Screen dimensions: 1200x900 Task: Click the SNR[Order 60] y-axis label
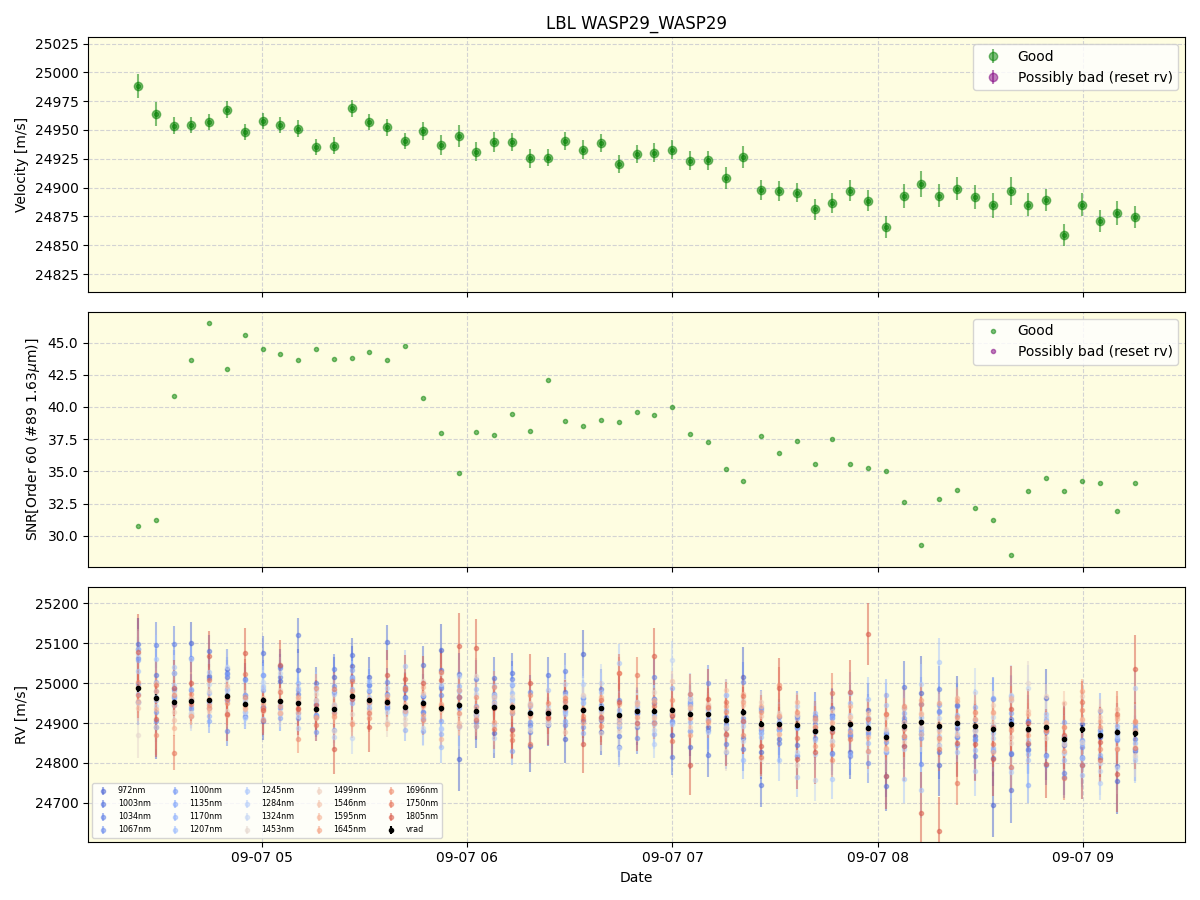(32, 439)
